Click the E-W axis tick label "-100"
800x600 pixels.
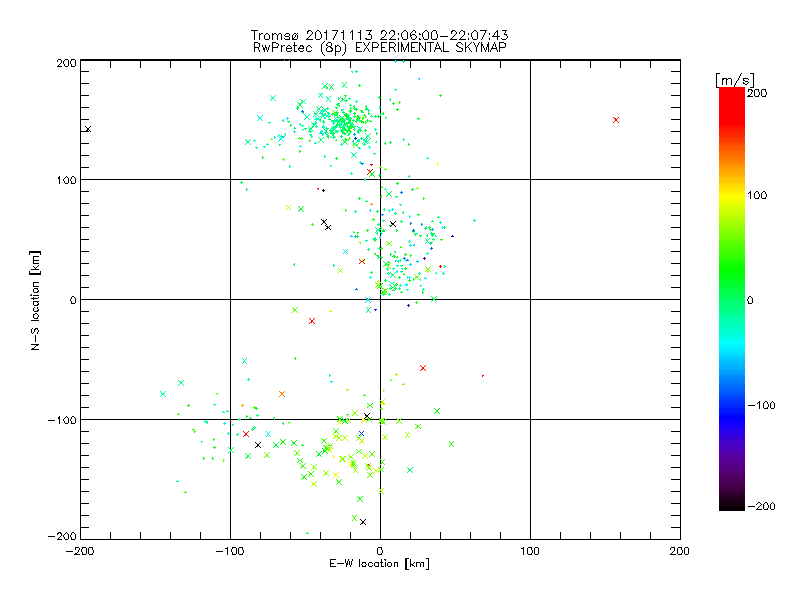click(x=230, y=551)
